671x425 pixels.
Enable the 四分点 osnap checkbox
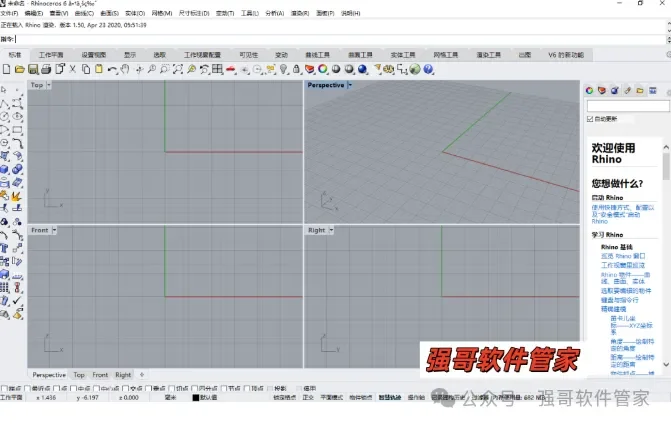(x=195, y=389)
